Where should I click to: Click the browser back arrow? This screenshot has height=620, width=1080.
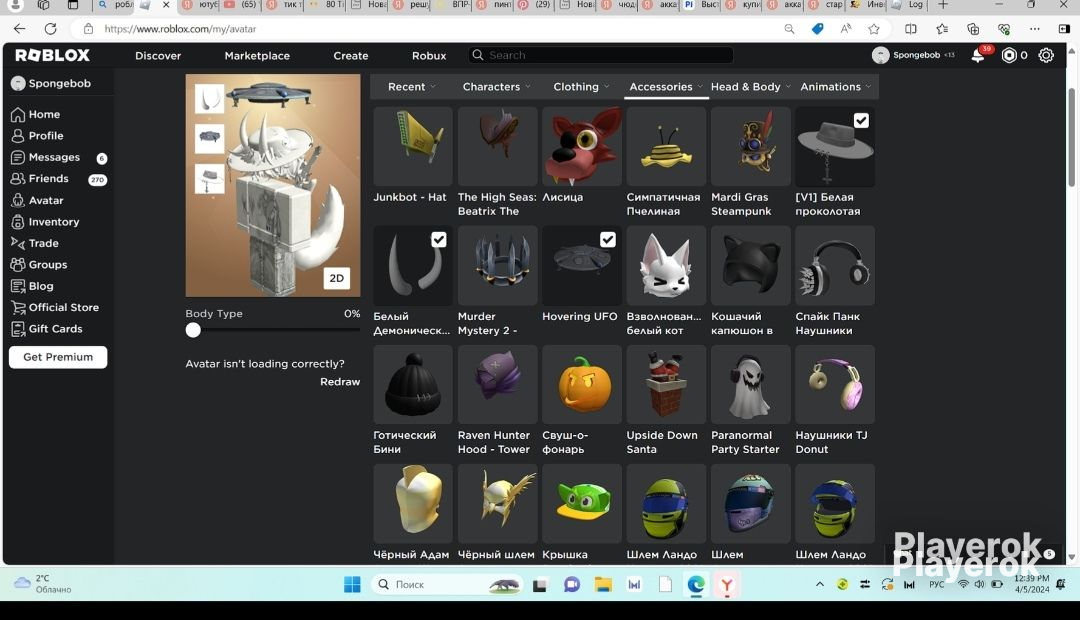pos(19,29)
